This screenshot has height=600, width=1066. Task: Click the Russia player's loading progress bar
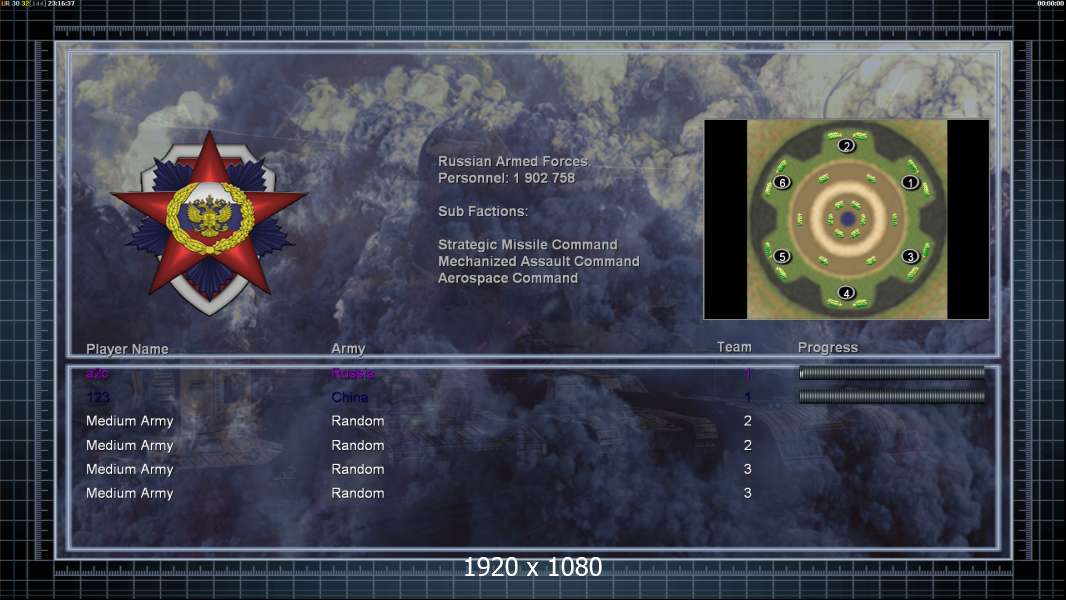coord(892,372)
